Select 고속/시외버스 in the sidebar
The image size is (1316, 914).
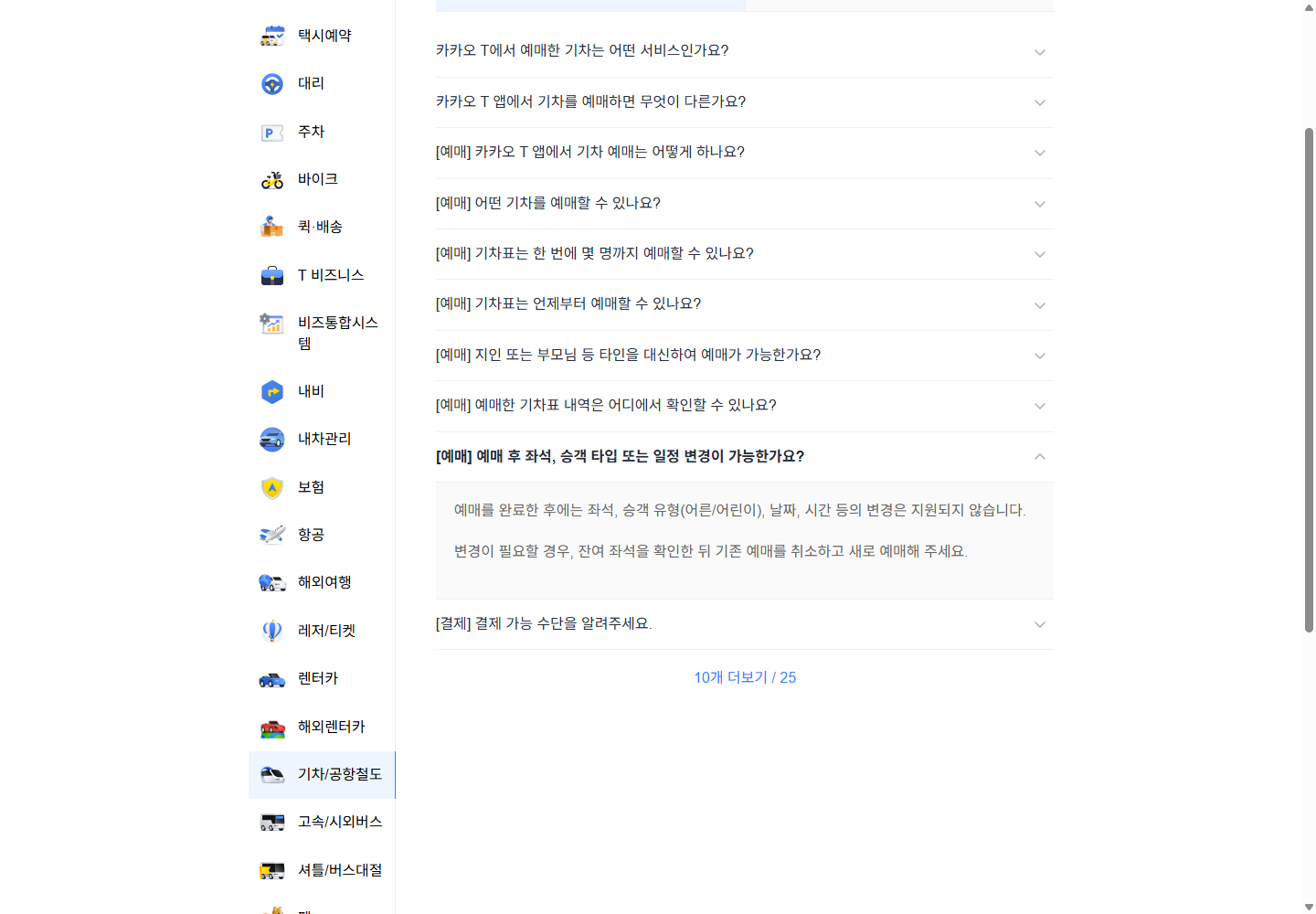coord(322,822)
